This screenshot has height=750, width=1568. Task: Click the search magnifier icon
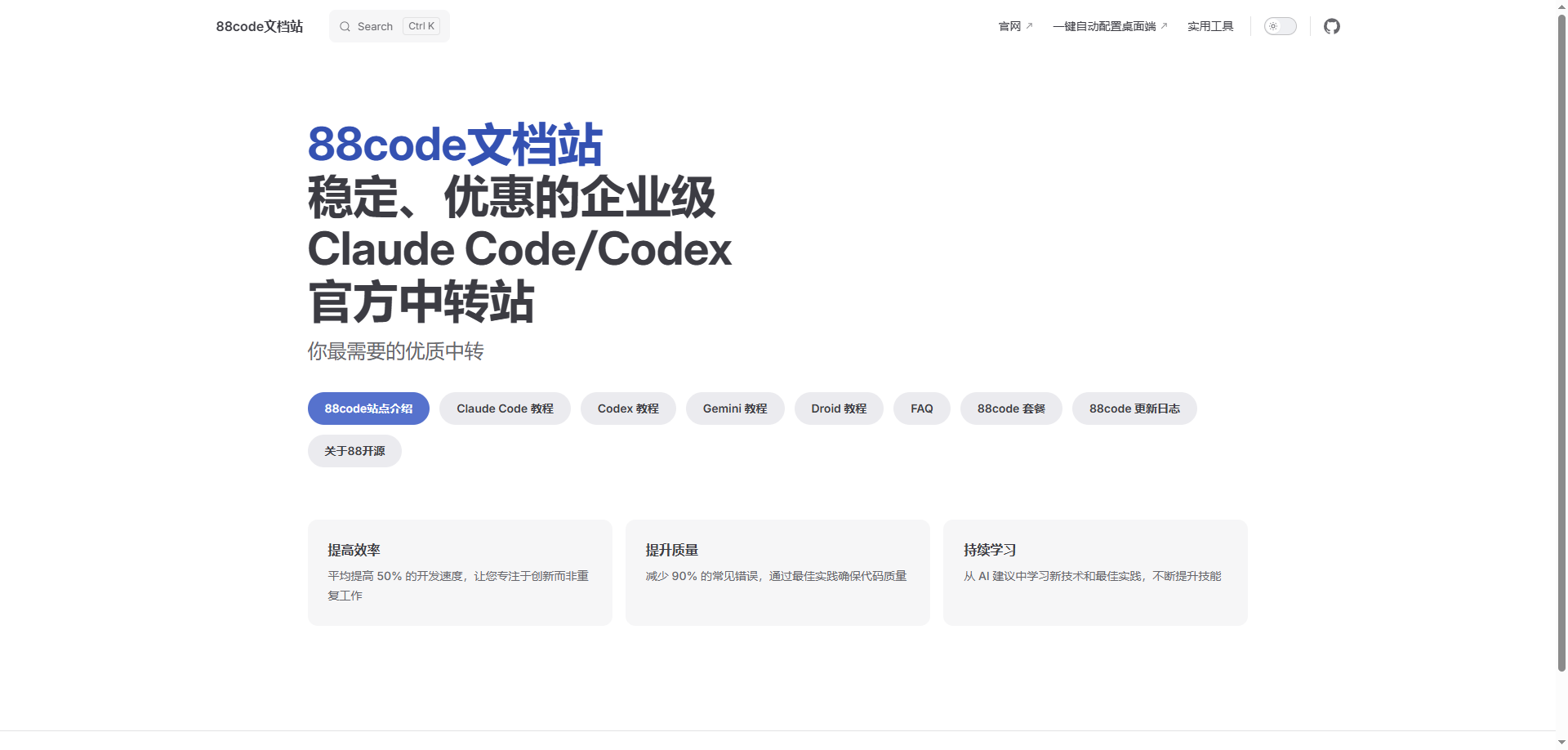coord(345,26)
